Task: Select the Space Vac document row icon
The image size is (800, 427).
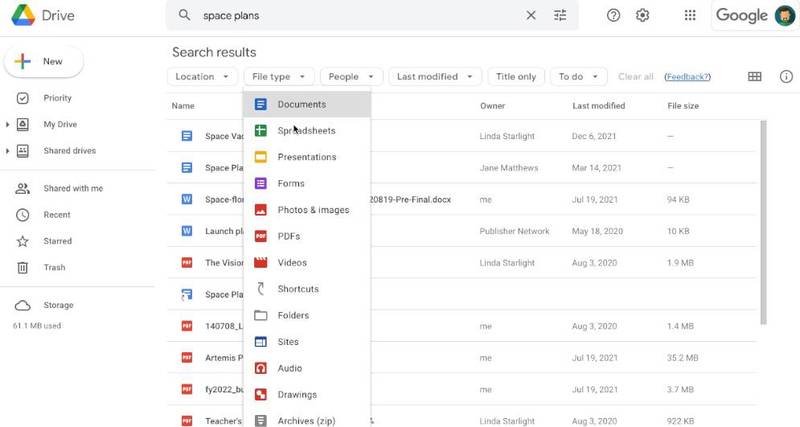Action: [187, 136]
